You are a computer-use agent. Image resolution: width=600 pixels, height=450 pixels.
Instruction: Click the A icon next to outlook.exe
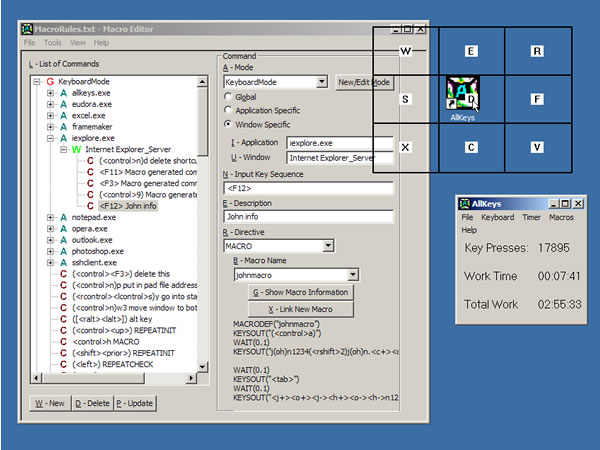(64, 240)
